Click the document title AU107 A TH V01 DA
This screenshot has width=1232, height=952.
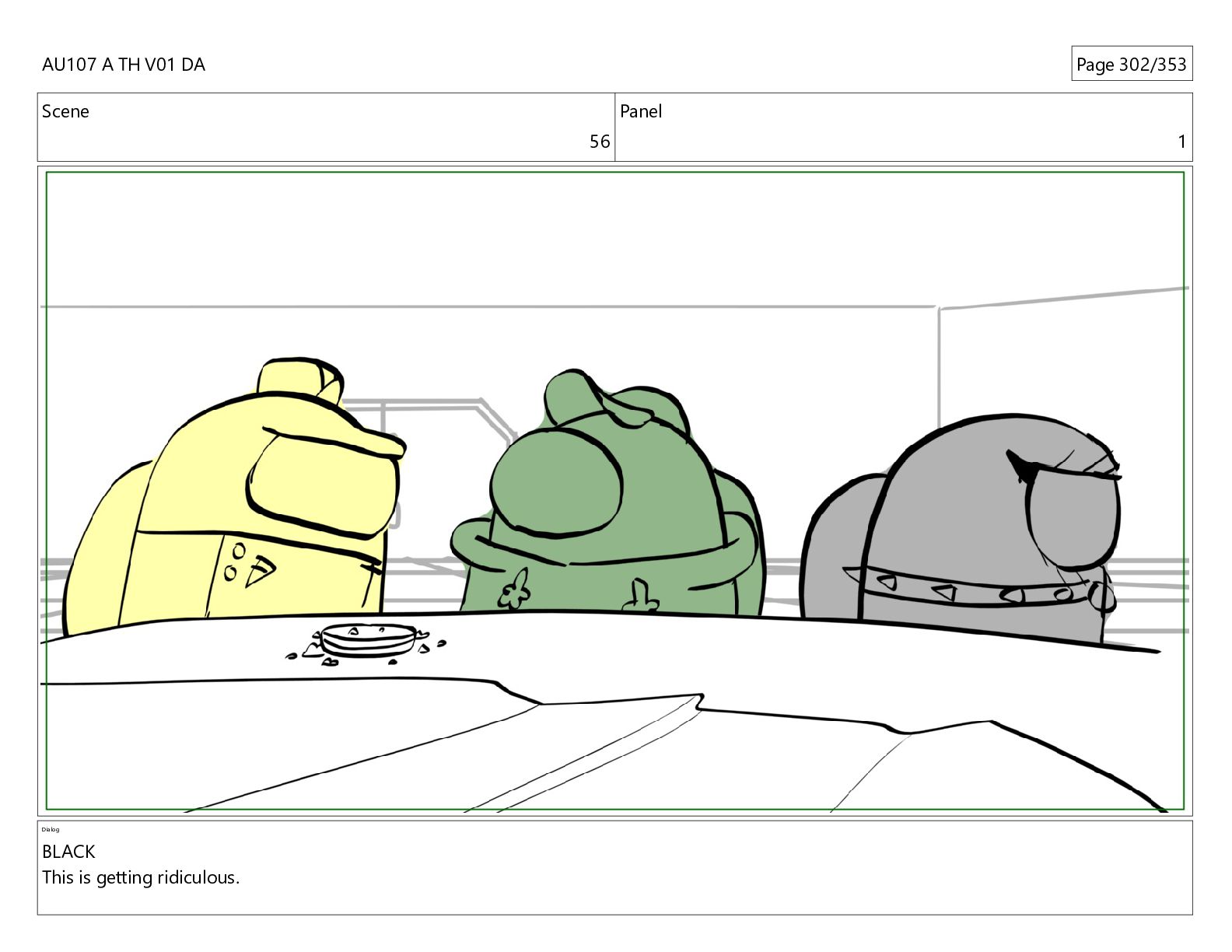[124, 65]
